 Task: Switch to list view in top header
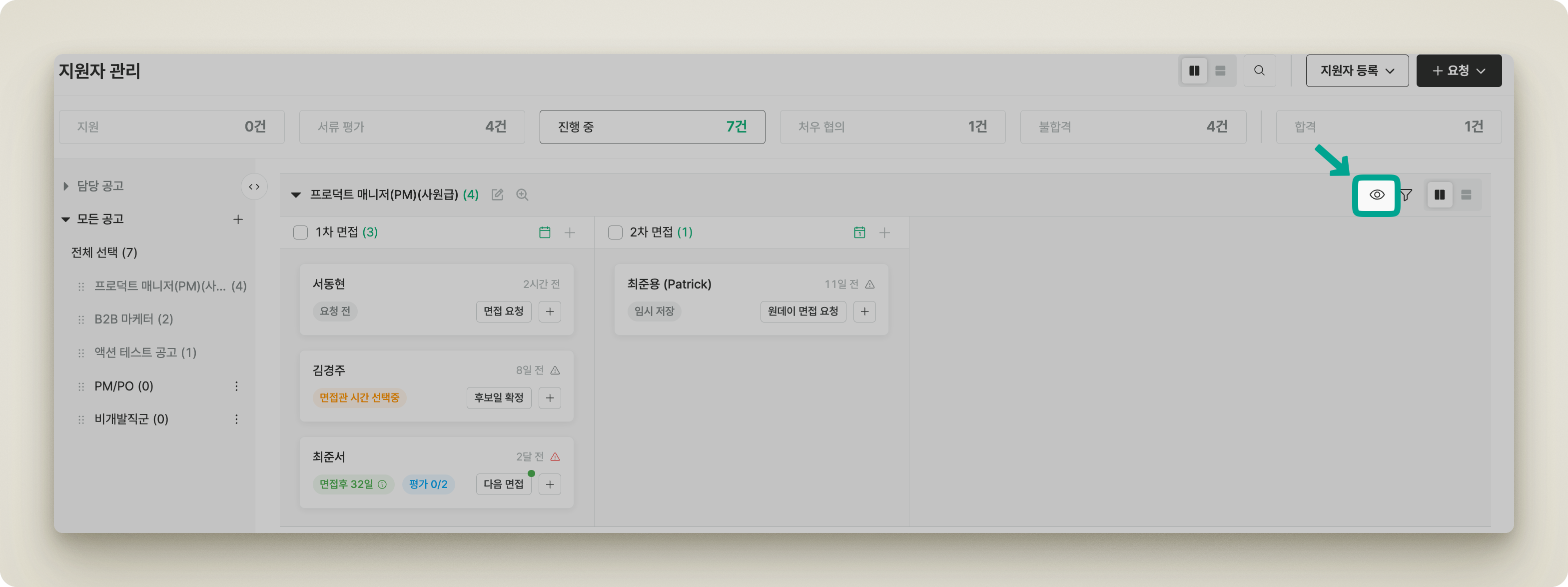(x=1220, y=70)
